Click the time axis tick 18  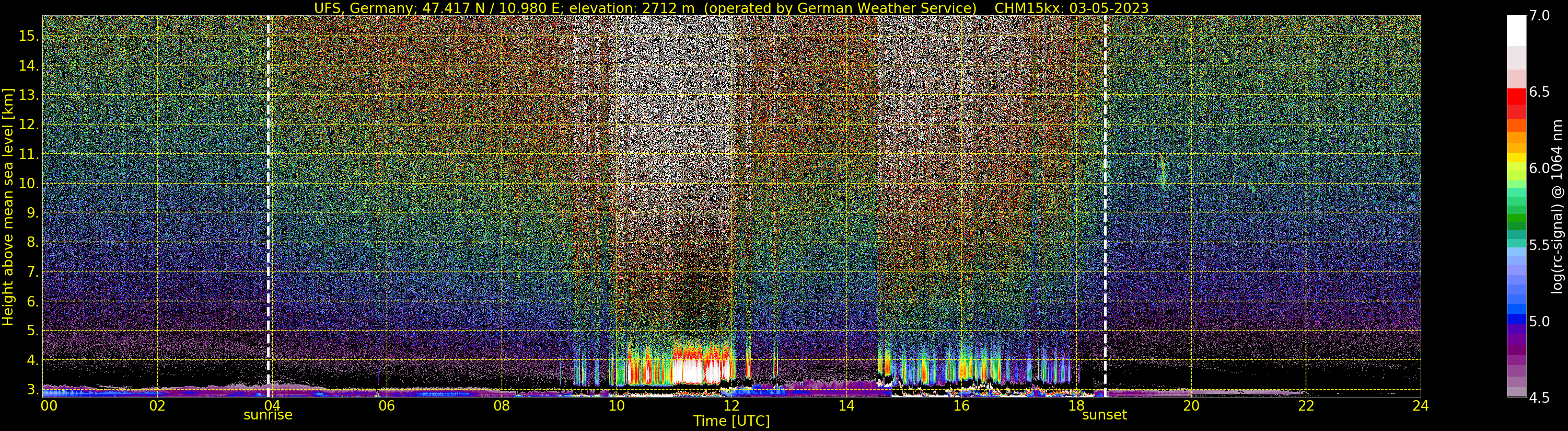point(1076,406)
